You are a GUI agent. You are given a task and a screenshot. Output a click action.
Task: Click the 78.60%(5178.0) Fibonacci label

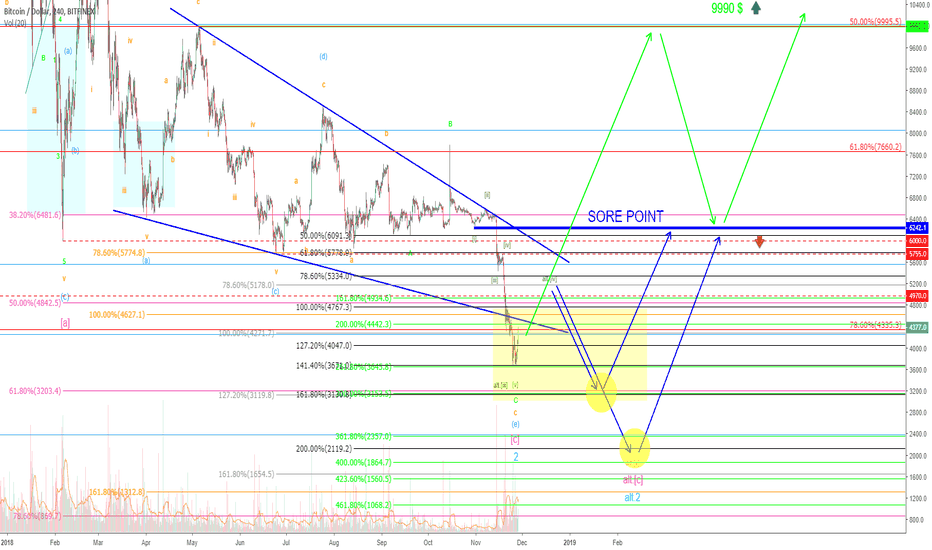(248, 285)
